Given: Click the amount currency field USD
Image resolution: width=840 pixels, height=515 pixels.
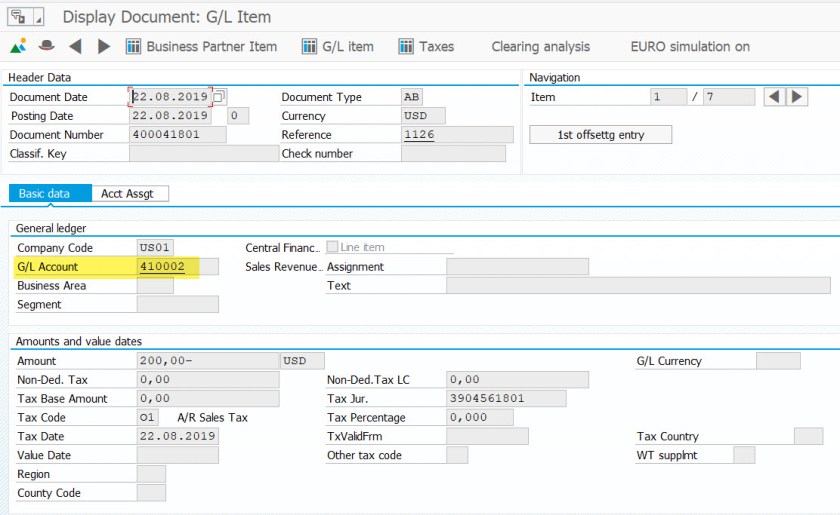Looking at the screenshot, I should (x=302, y=361).
